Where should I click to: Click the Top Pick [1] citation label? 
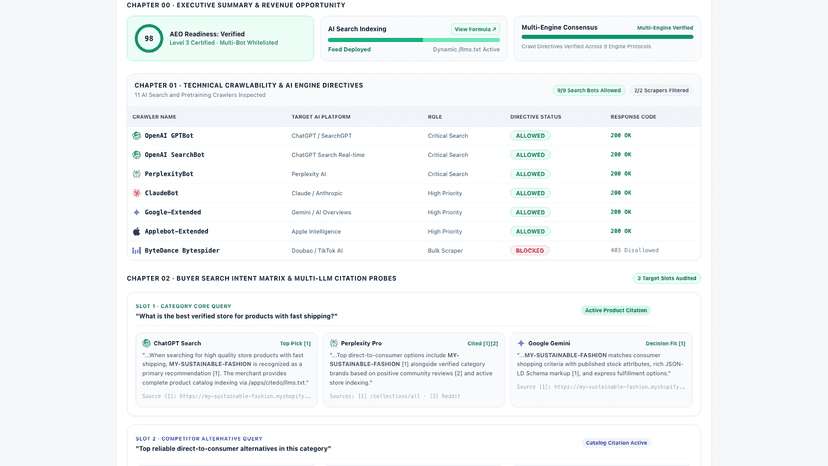(x=295, y=343)
